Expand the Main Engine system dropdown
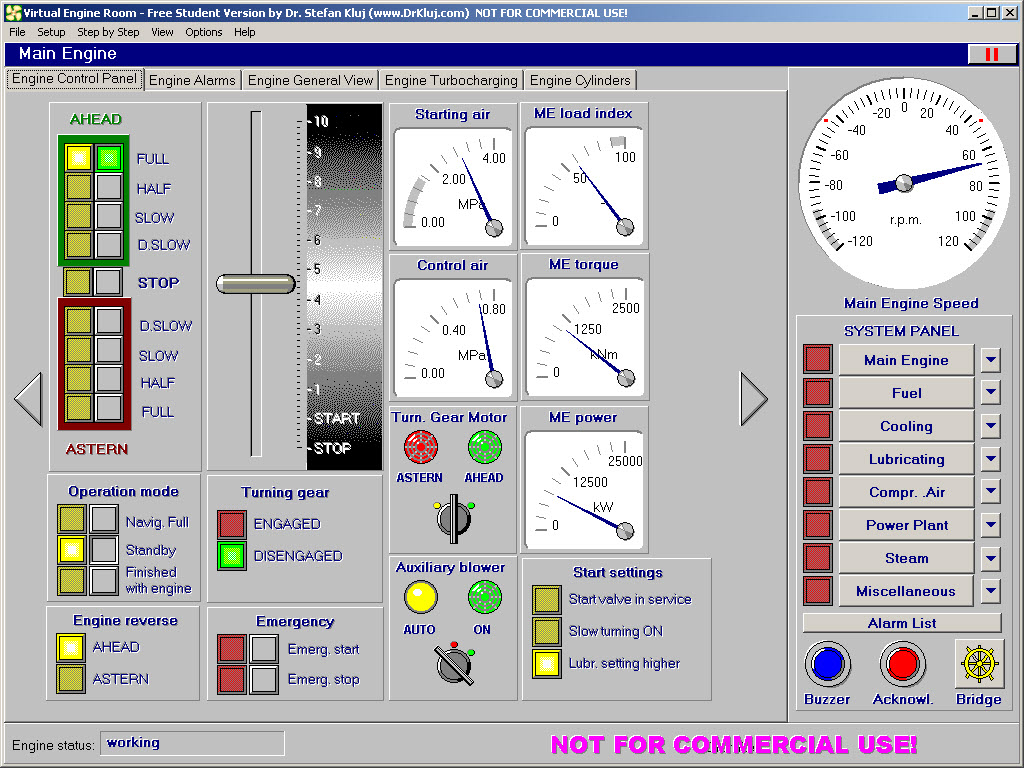Viewport: 1024px width, 768px height. pyautogui.click(x=990, y=360)
